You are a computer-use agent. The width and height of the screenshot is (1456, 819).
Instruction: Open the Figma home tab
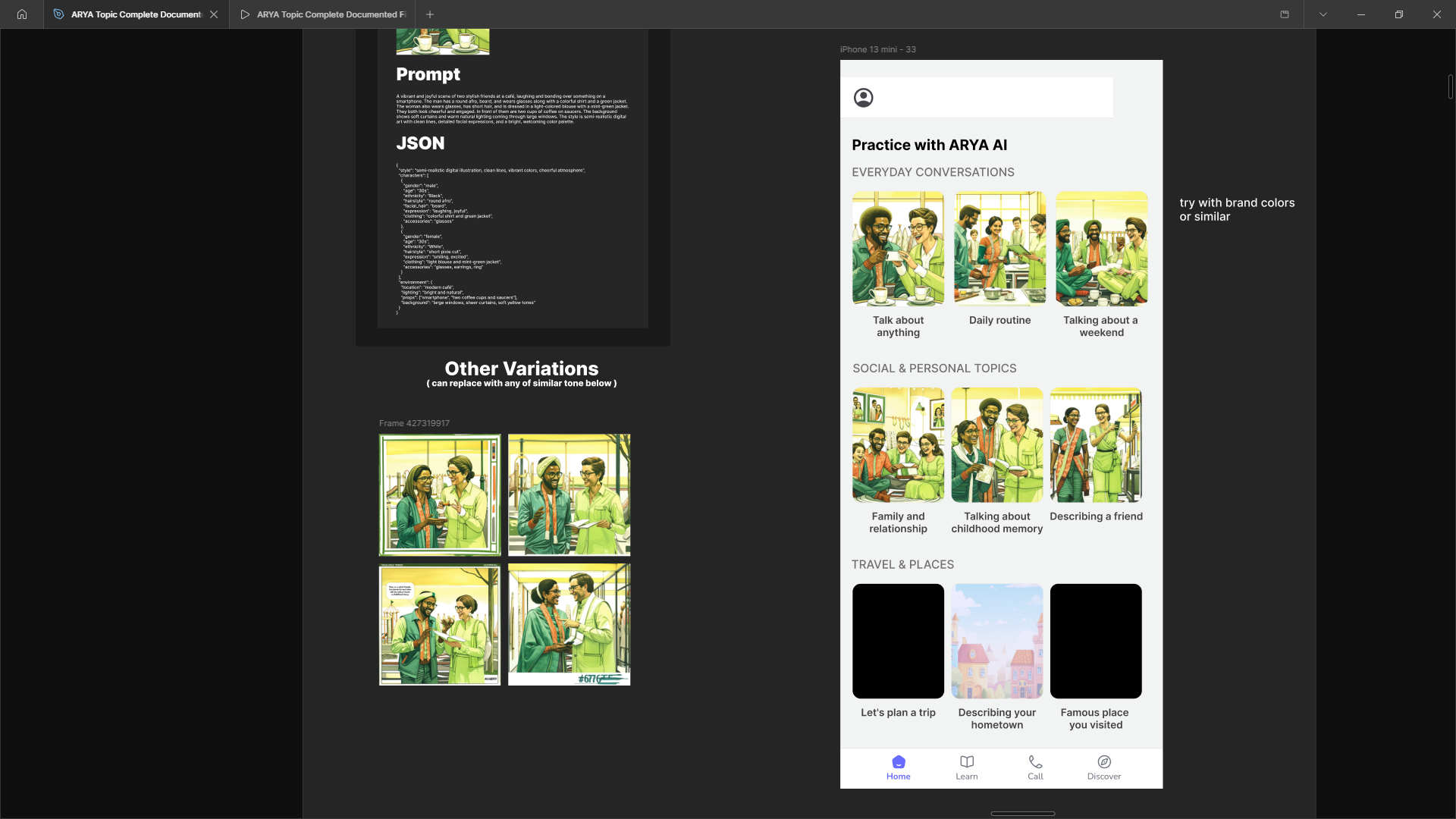coord(22,14)
